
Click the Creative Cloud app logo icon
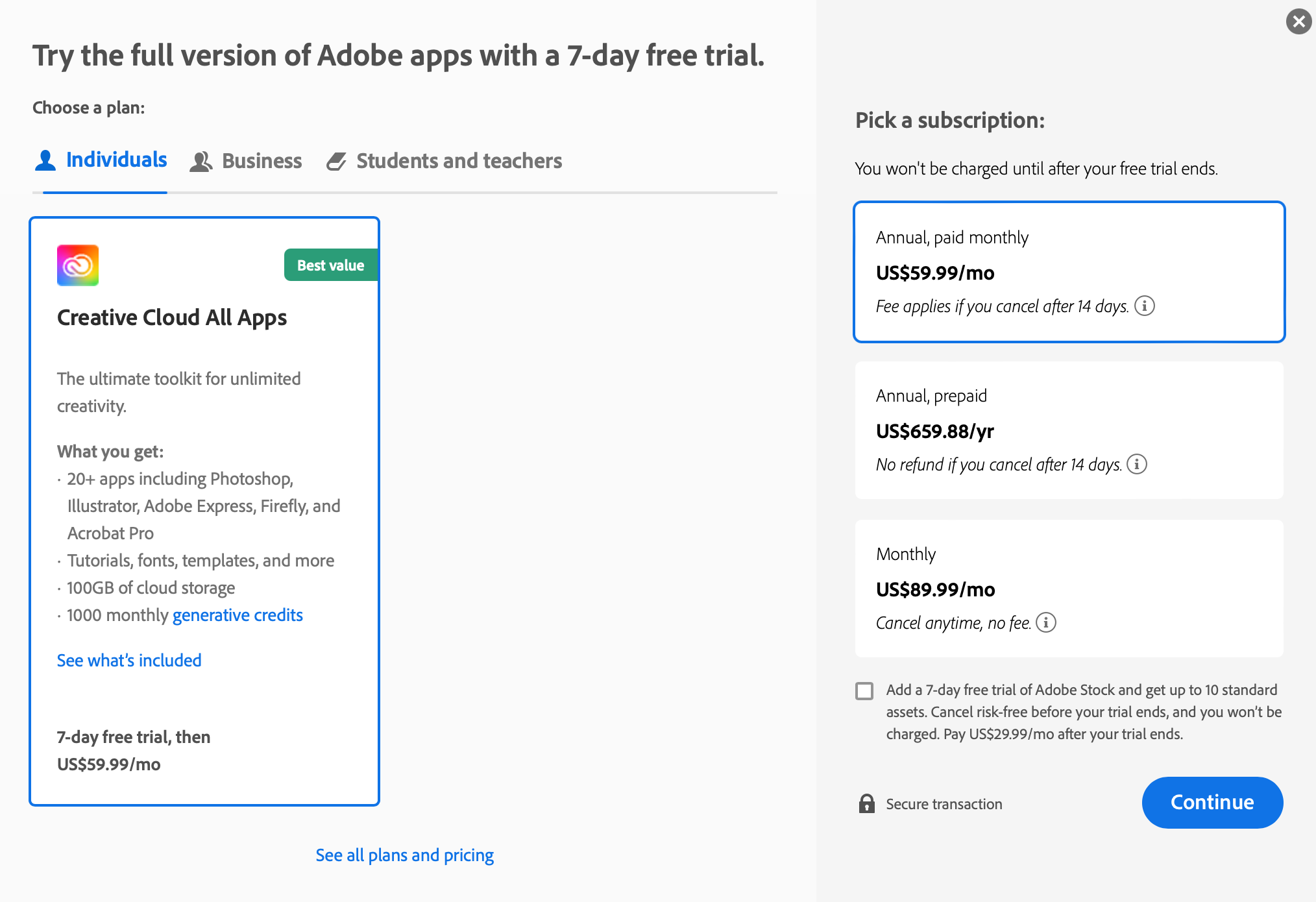tap(78, 265)
